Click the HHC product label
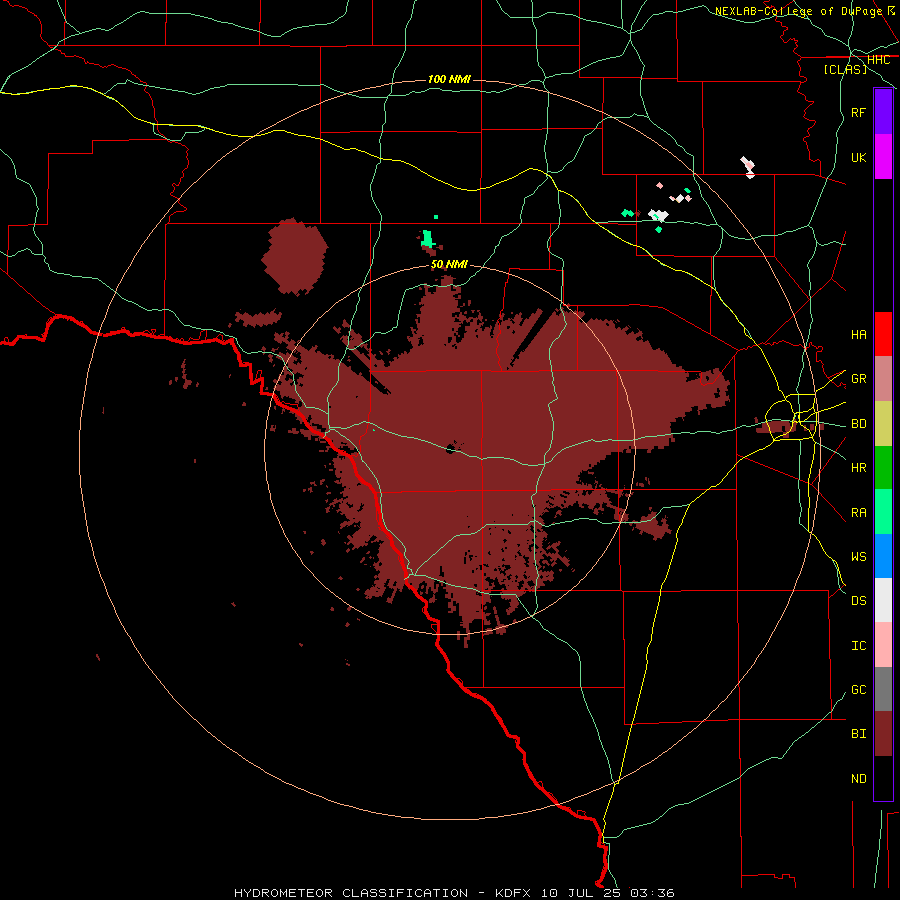Image resolution: width=900 pixels, height=900 pixels. tap(878, 60)
